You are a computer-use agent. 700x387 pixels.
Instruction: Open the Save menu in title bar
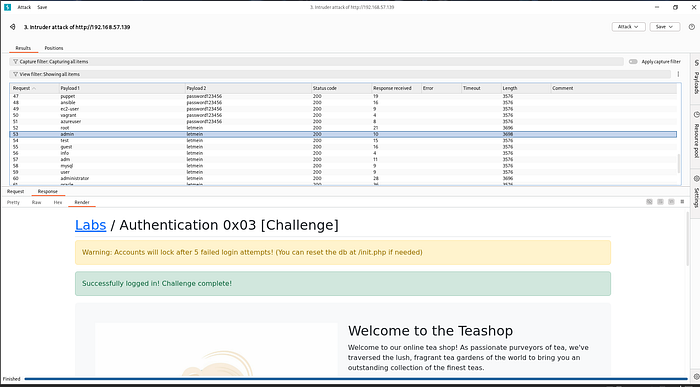(x=42, y=7)
